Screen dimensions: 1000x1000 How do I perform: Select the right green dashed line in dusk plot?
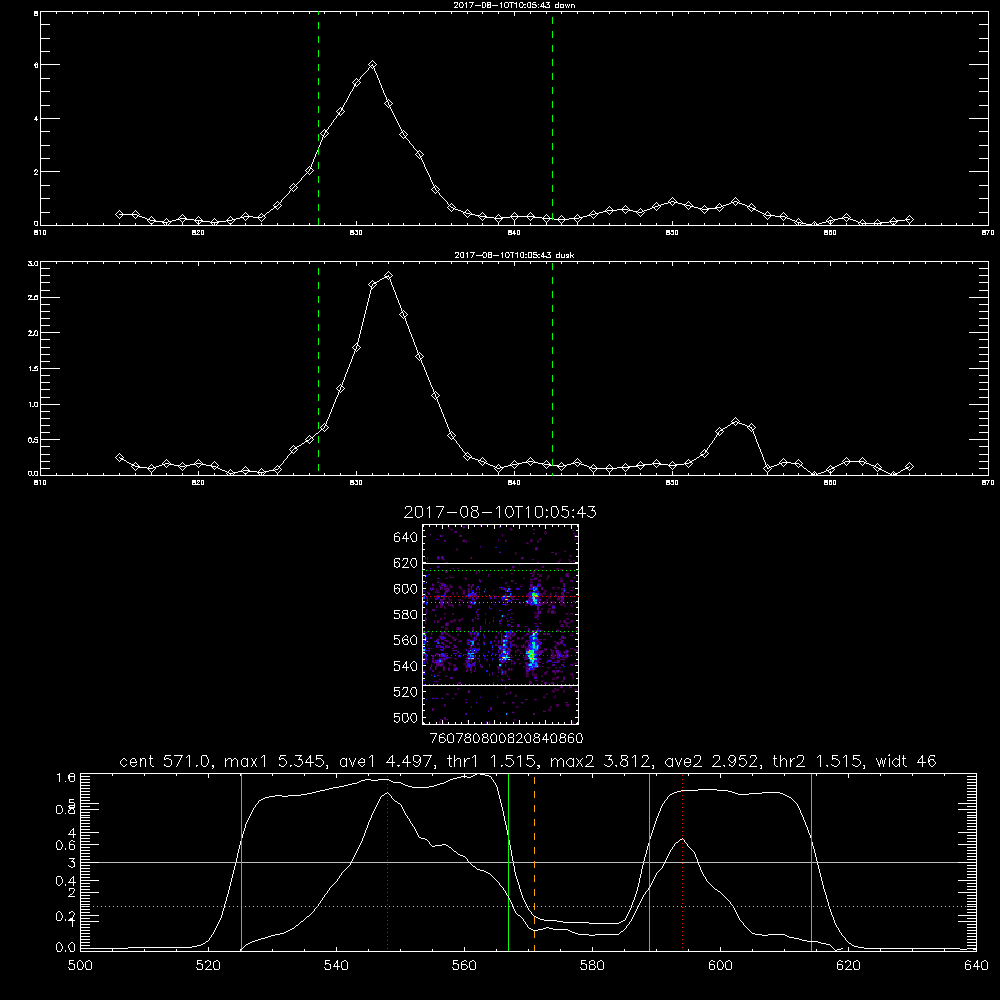(552, 369)
